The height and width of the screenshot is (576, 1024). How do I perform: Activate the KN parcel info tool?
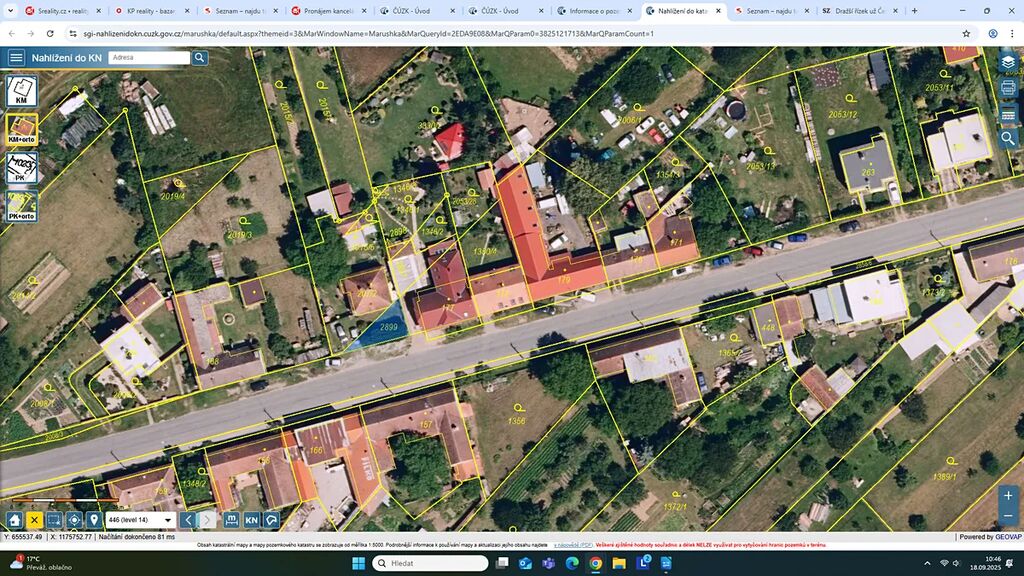pyautogui.click(x=251, y=520)
